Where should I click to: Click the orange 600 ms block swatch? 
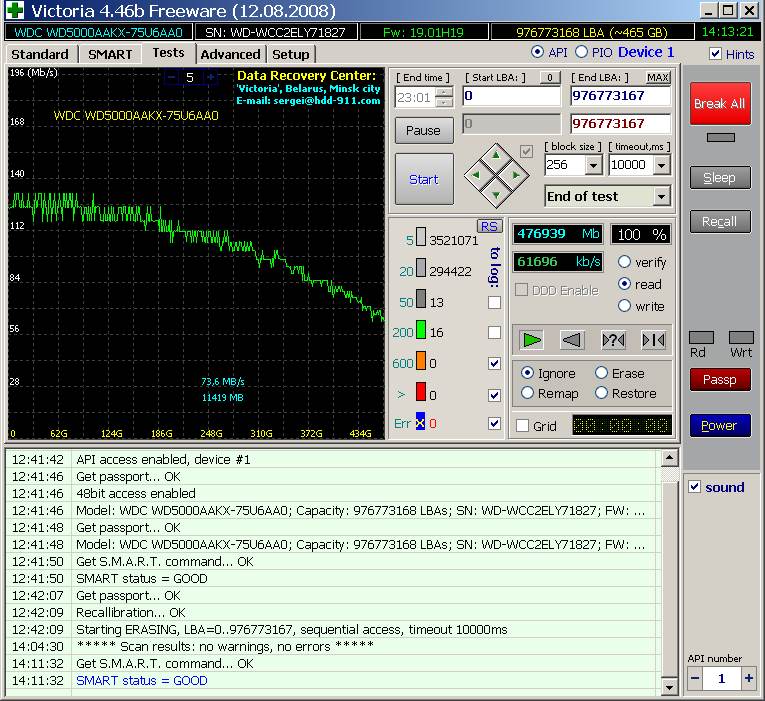pos(421,361)
